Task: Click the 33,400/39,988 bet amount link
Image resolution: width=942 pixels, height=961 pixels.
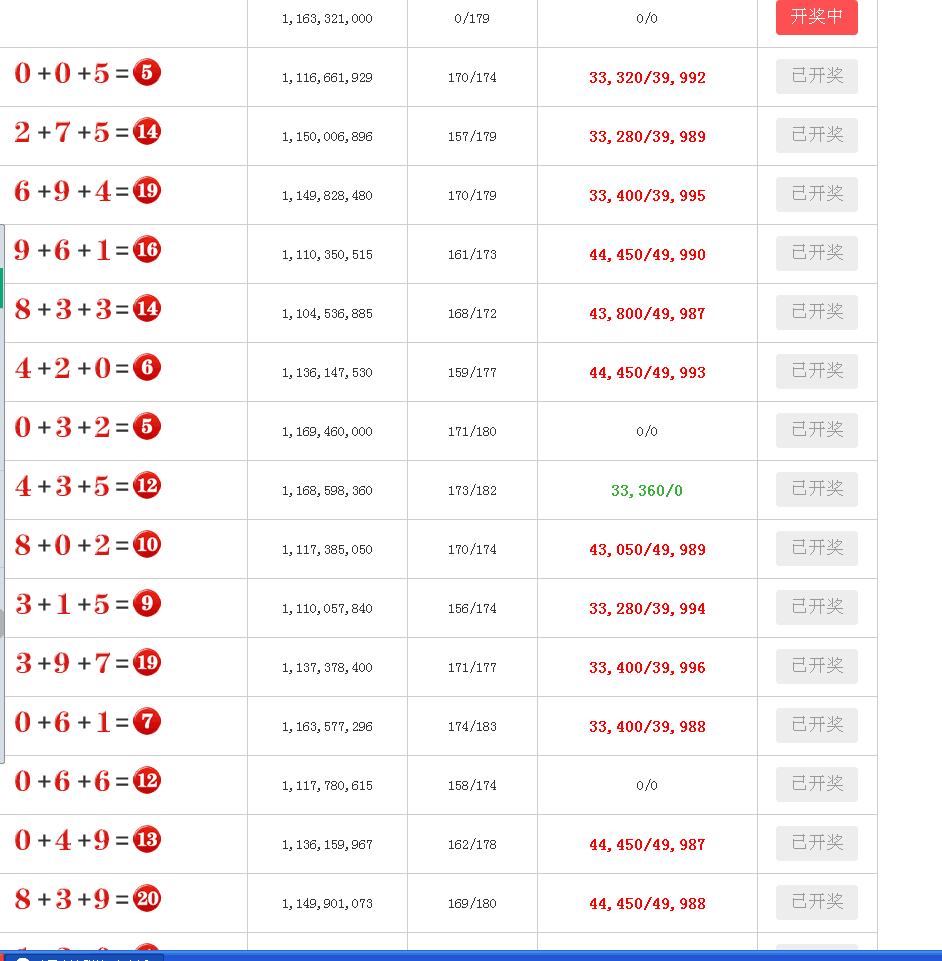Action: coord(647,727)
